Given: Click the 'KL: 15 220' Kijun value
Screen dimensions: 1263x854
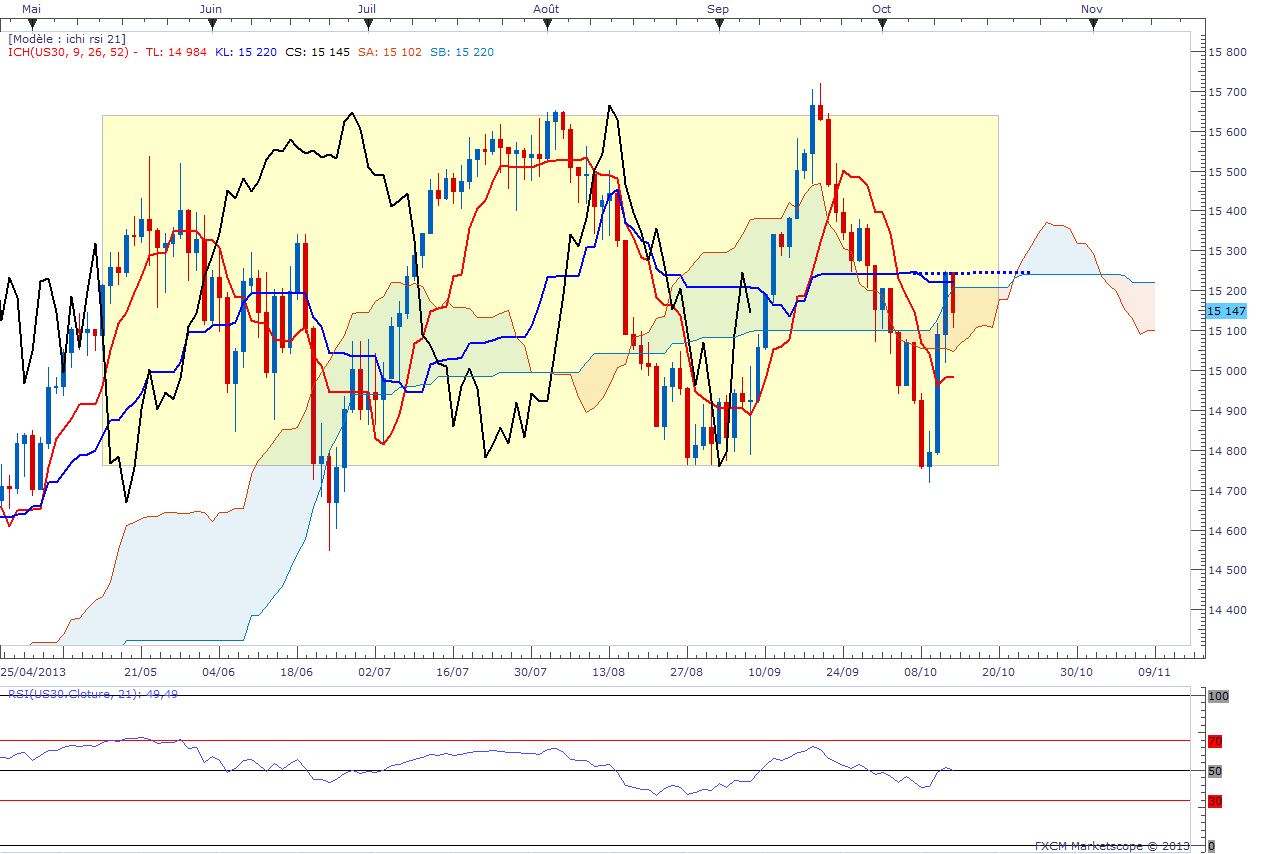Looking at the screenshot, I should pos(246,52).
